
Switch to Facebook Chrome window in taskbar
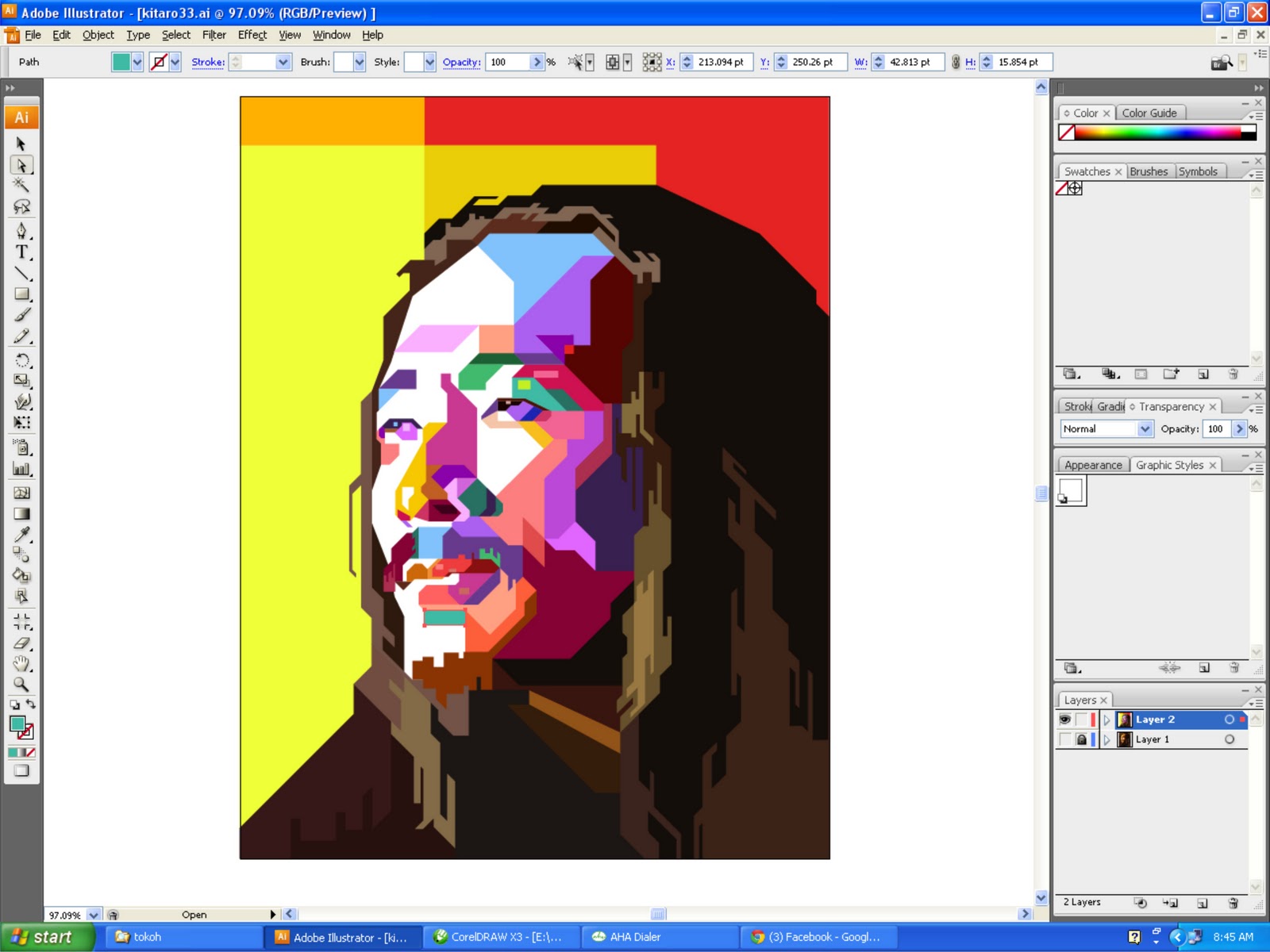[x=819, y=937]
